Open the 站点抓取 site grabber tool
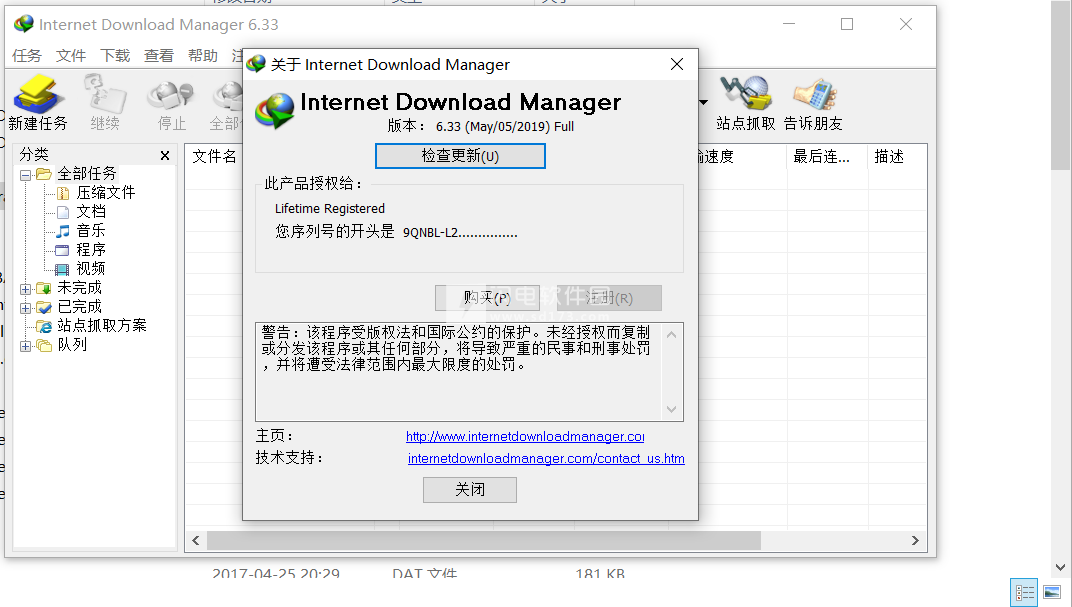The image size is (1072, 607). point(745,103)
